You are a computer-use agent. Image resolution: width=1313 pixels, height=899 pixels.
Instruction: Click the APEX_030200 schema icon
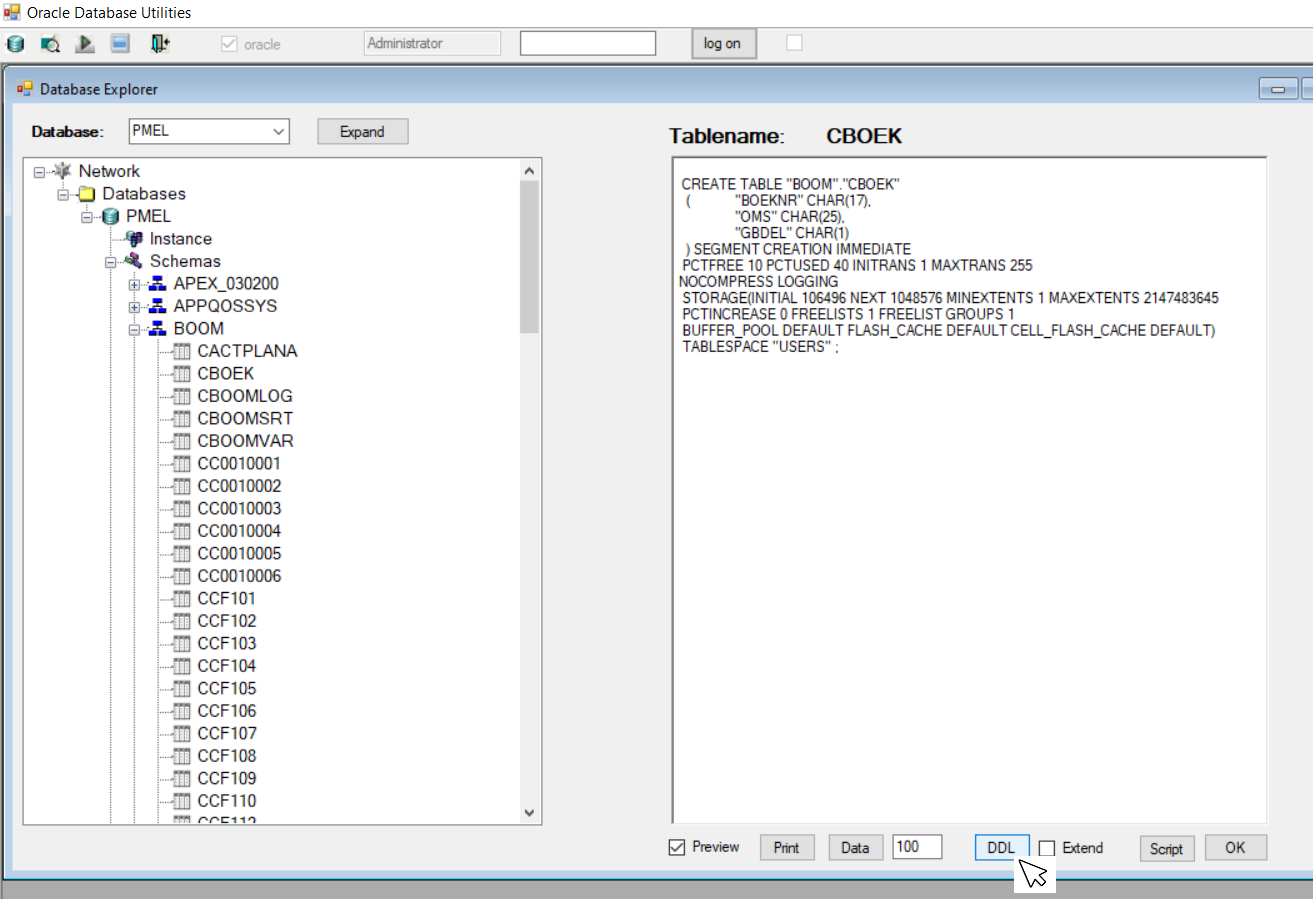158,284
